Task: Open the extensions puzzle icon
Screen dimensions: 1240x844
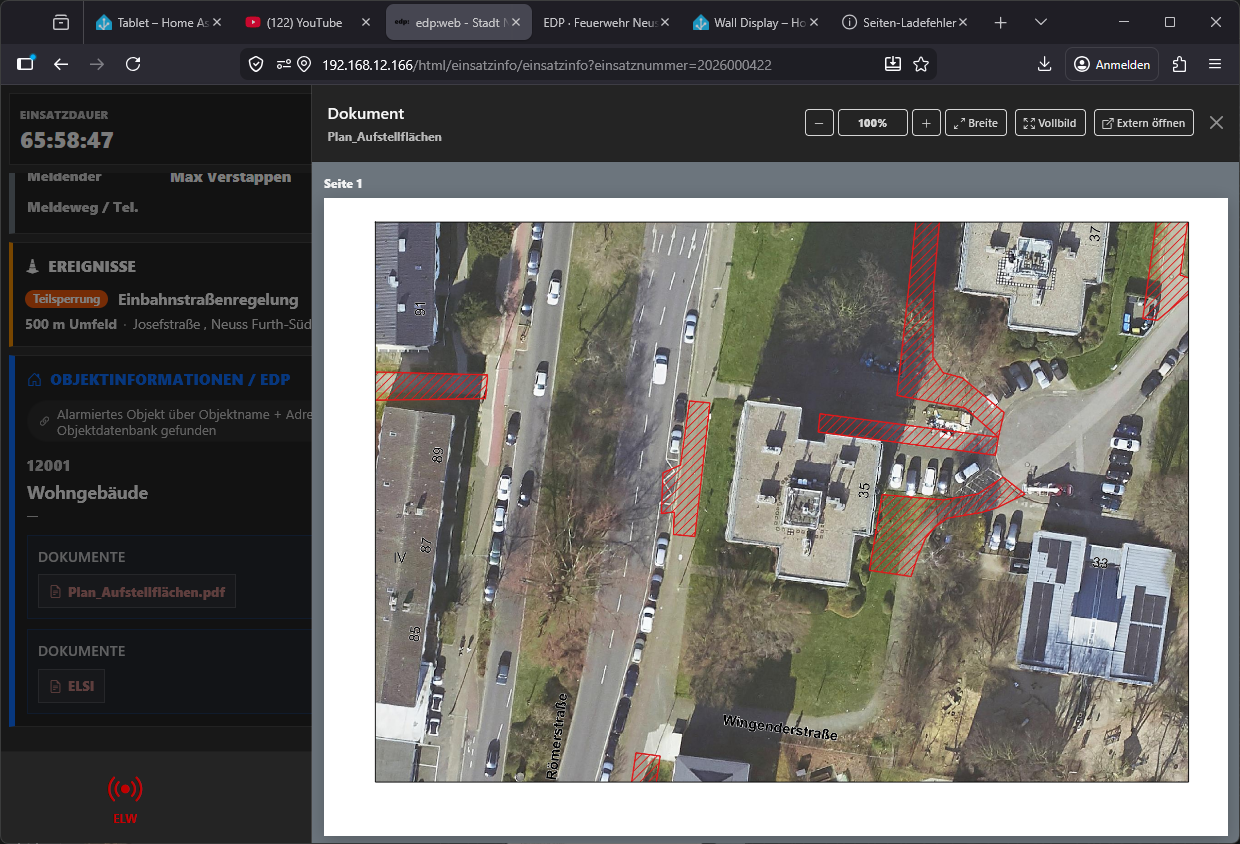Action: pos(1179,64)
